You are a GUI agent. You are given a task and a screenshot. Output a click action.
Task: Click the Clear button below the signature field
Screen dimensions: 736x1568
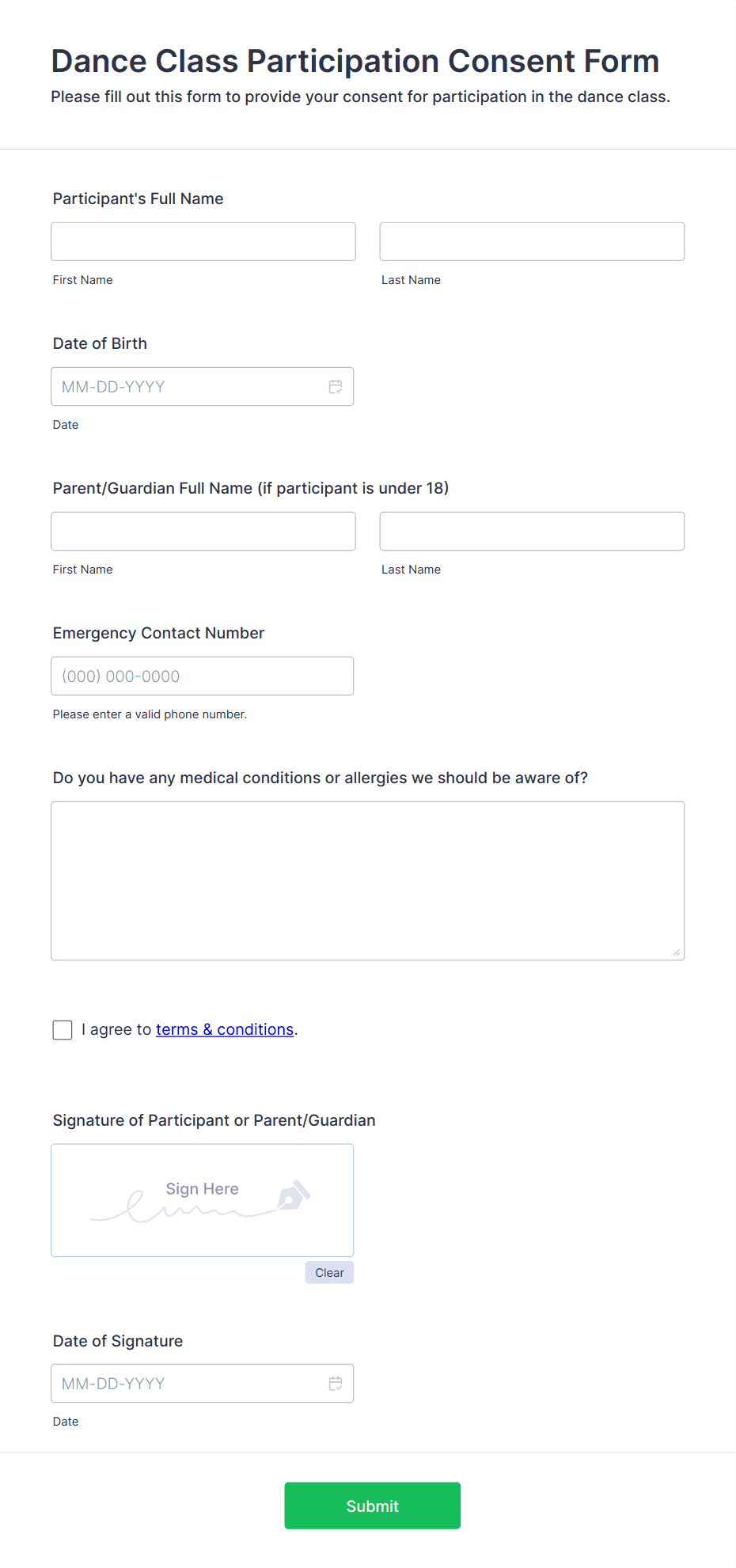click(x=328, y=1272)
